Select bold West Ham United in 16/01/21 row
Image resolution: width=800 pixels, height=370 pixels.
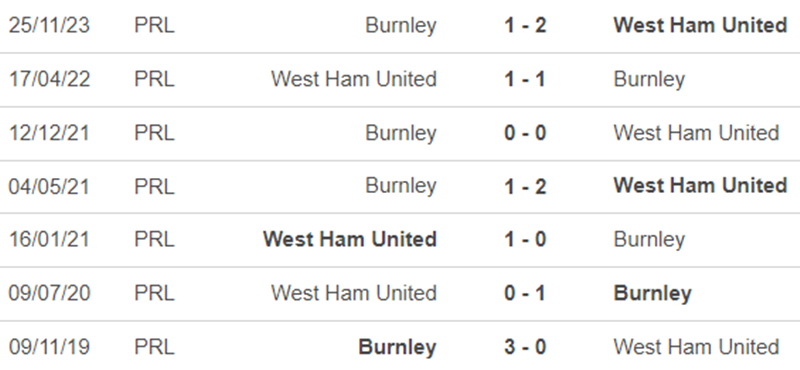pyautogui.click(x=349, y=239)
